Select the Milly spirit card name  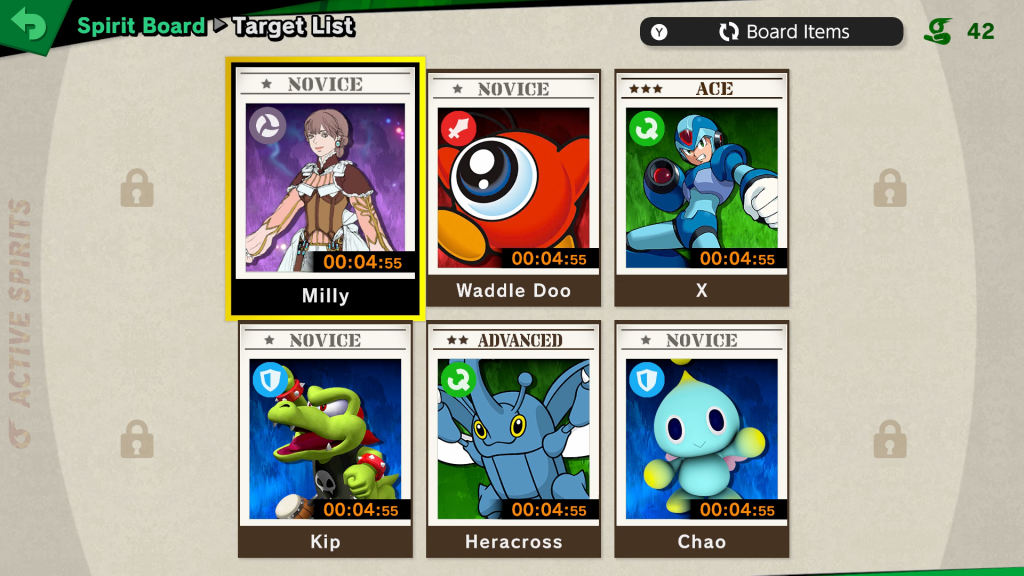point(325,296)
